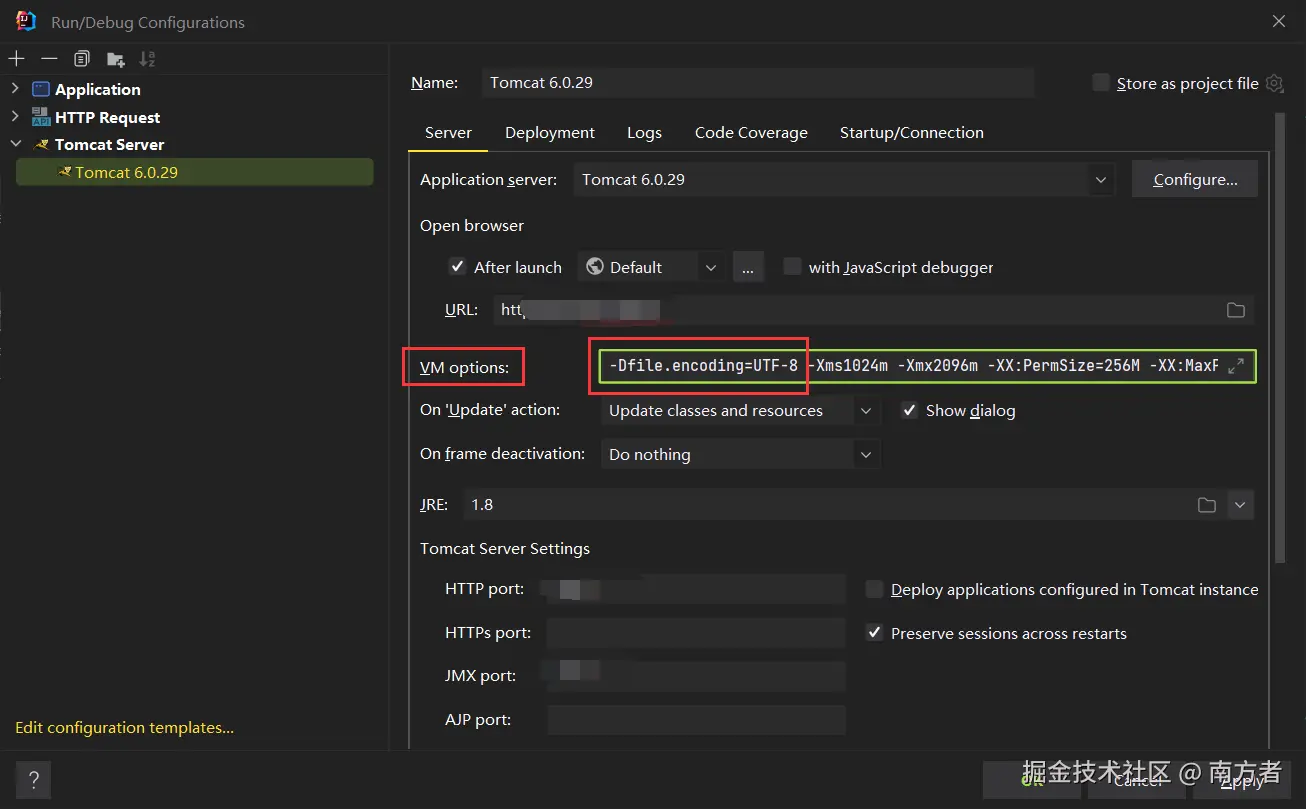Screen dimensions: 1306x809
Task: Uncheck the After launch checkbox
Action: (457, 267)
